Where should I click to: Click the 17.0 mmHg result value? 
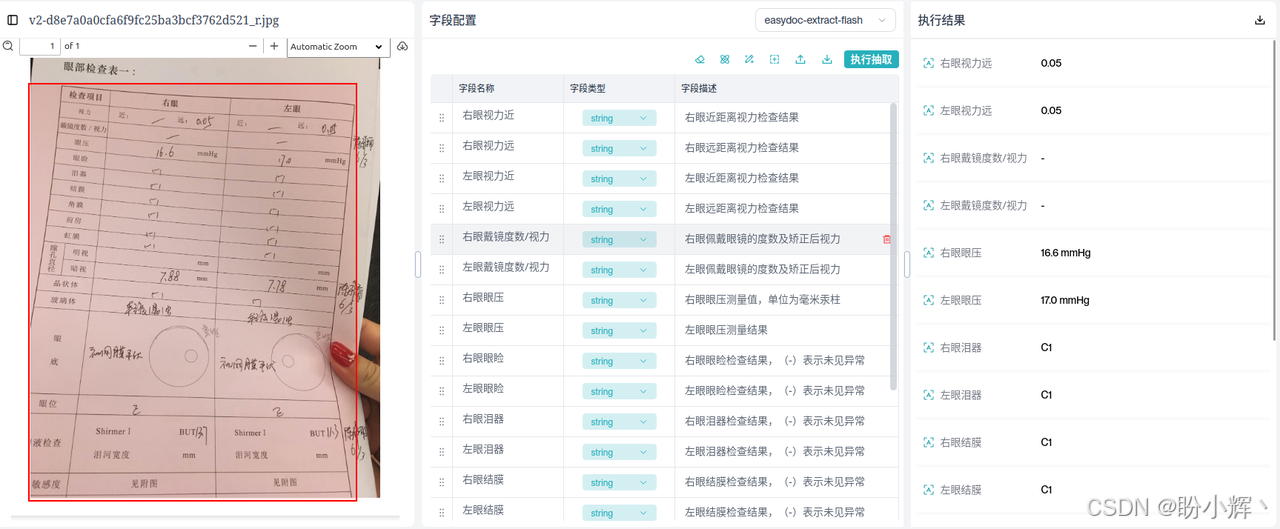[x=1065, y=300]
